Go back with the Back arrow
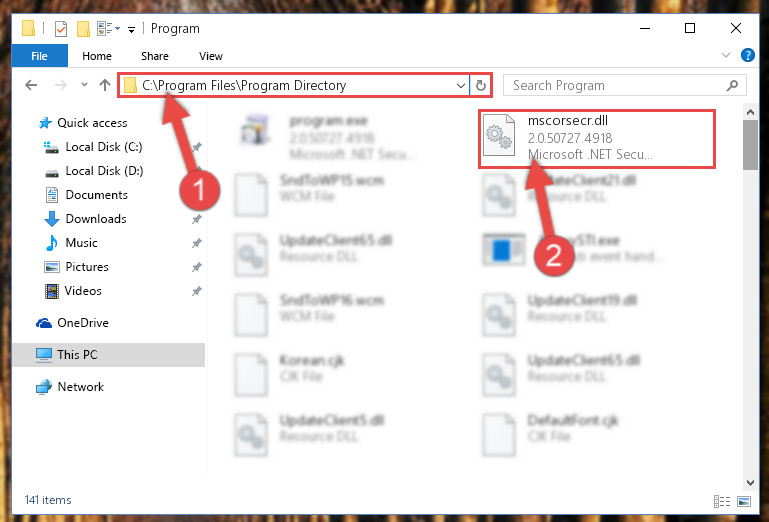 pyautogui.click(x=31, y=85)
